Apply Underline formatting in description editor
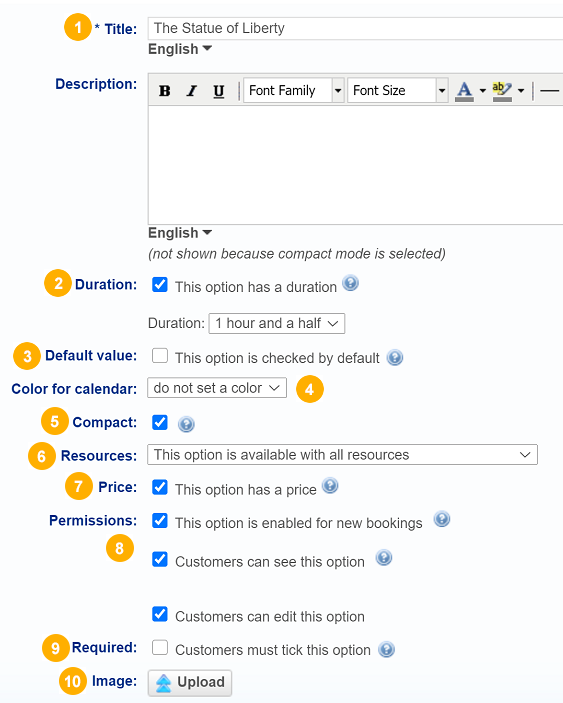This screenshot has height=703, width=563. pos(219,91)
